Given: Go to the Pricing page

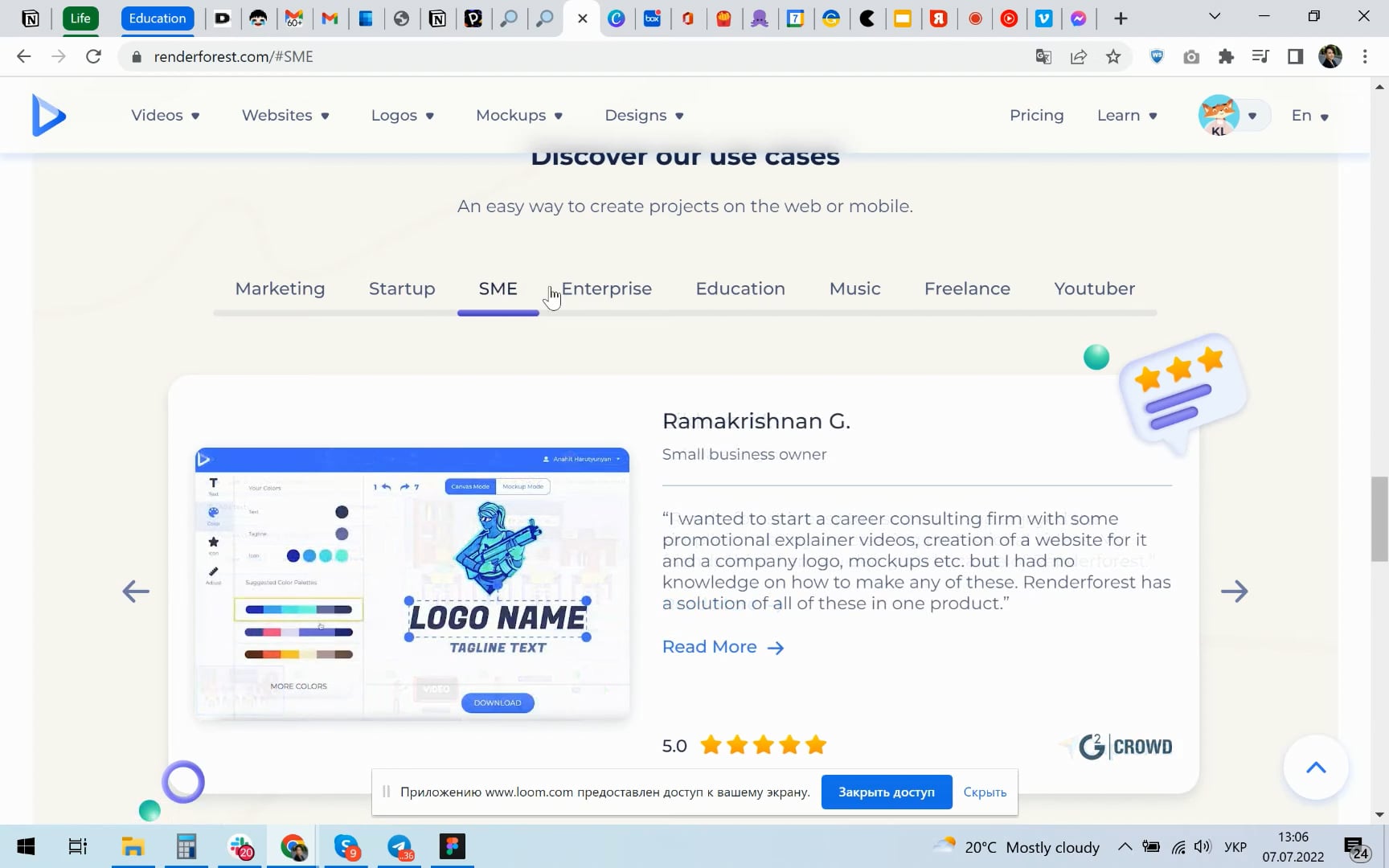Looking at the screenshot, I should pyautogui.click(x=1036, y=115).
